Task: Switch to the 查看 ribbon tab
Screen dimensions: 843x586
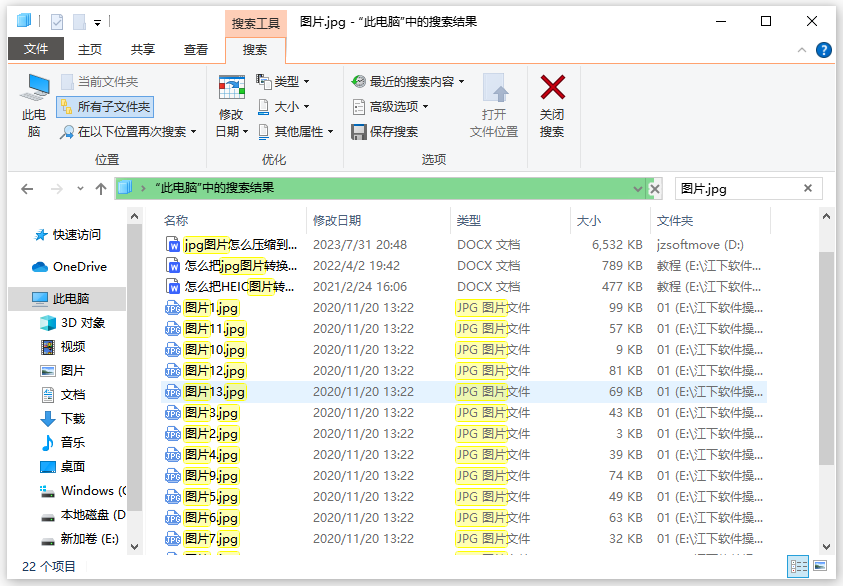Action: tap(196, 49)
